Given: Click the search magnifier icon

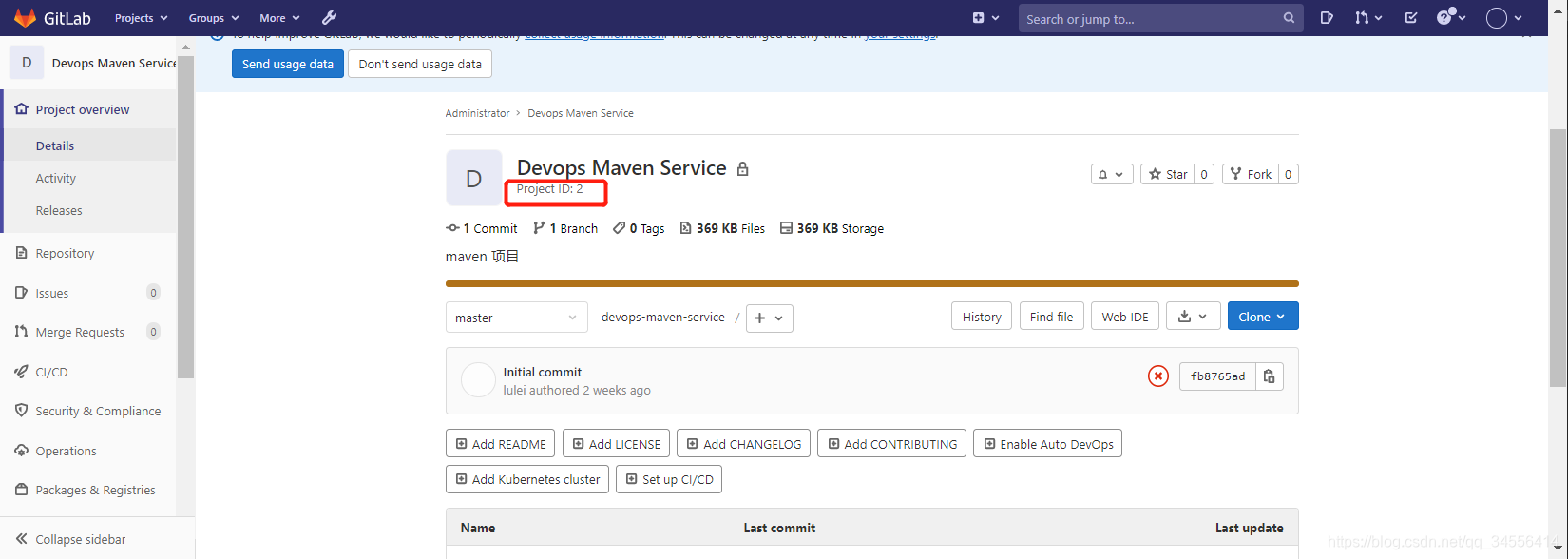Looking at the screenshot, I should tap(1289, 18).
